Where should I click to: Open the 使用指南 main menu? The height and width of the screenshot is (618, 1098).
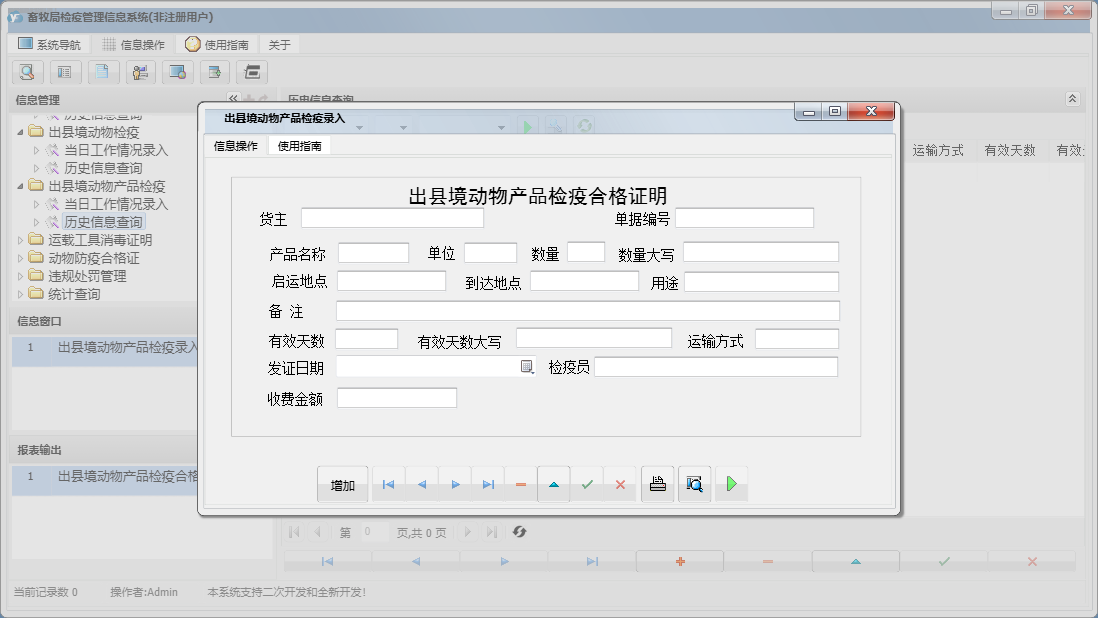217,44
